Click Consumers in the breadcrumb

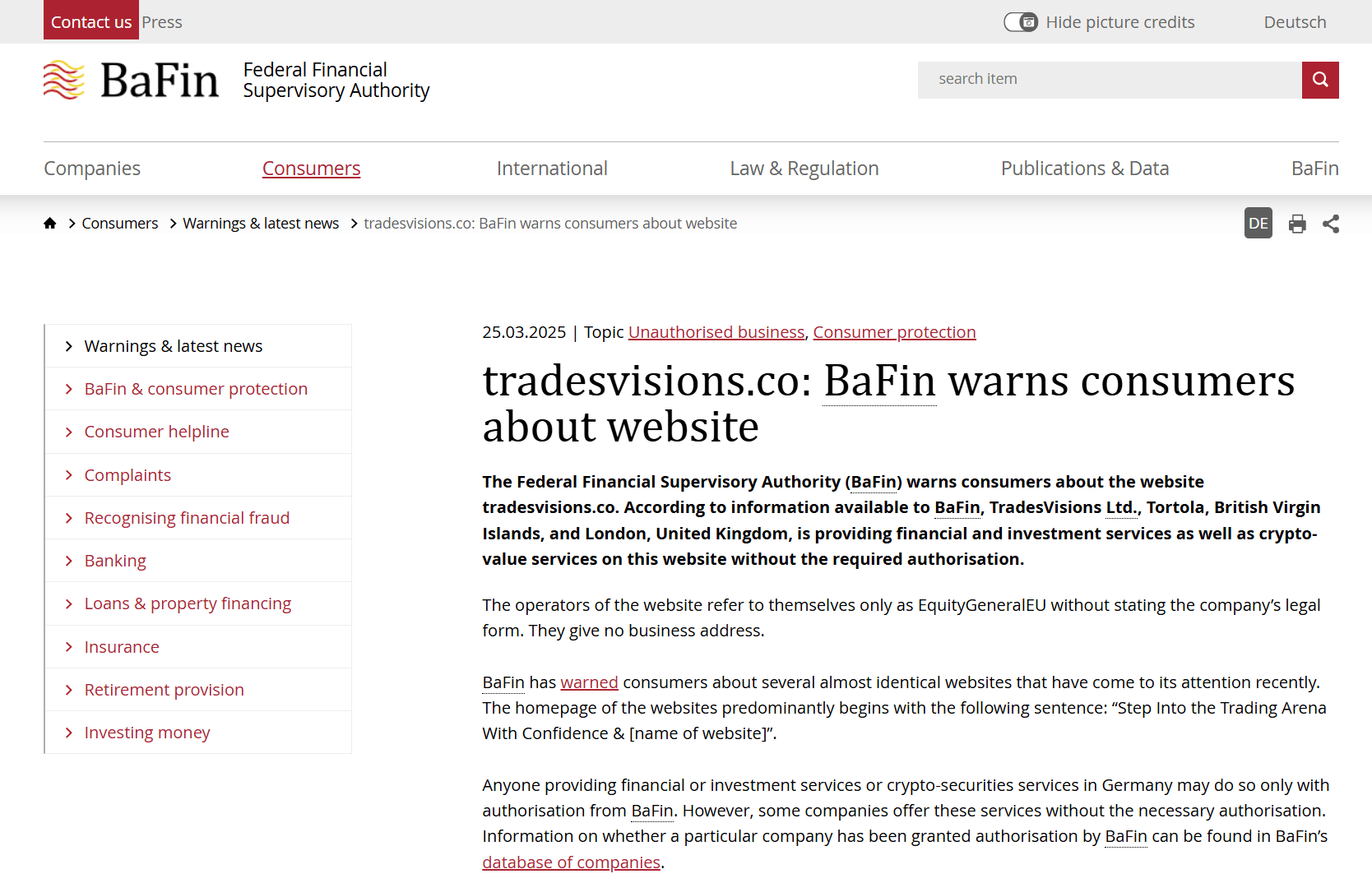pos(120,224)
